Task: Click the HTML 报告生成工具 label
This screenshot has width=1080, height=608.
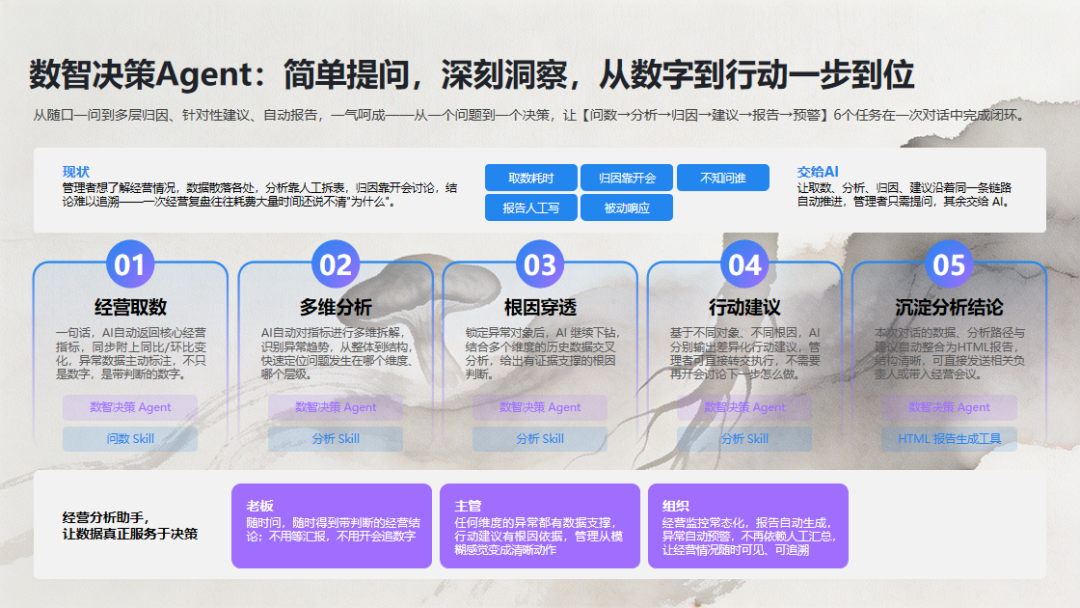Action: coord(949,439)
